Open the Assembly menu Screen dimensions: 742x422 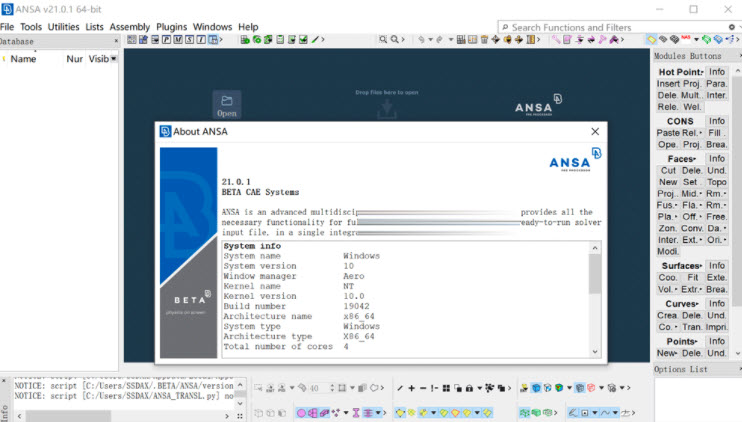(129, 27)
